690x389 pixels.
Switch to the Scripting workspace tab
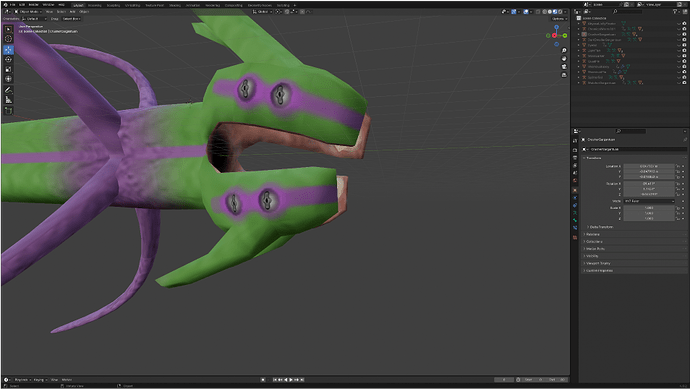(x=282, y=5)
